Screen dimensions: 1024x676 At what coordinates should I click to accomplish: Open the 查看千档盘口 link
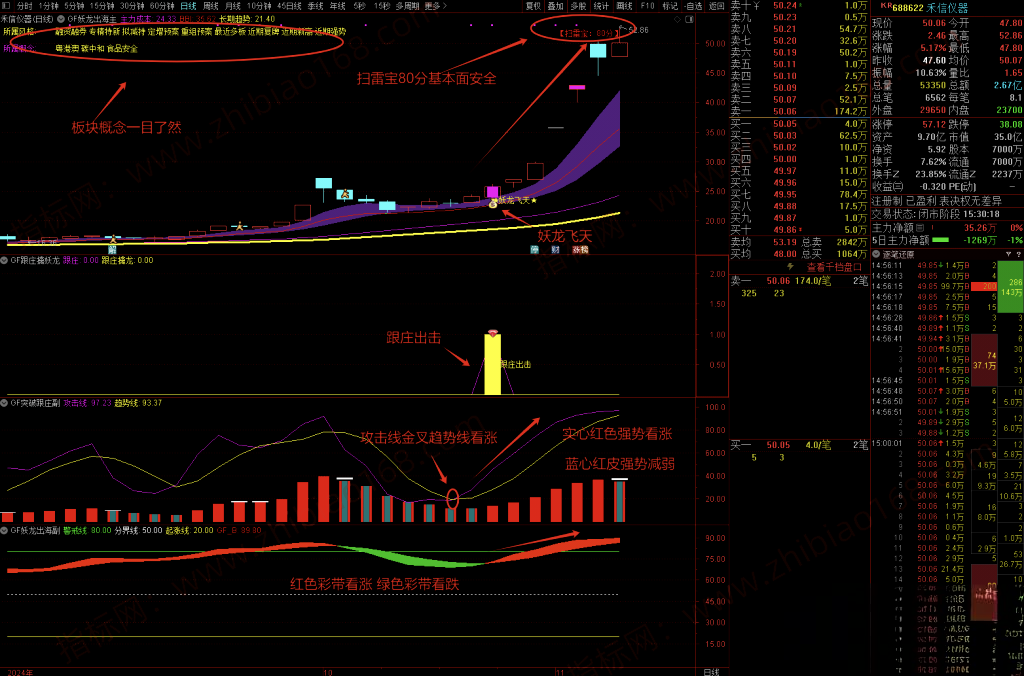[832, 267]
